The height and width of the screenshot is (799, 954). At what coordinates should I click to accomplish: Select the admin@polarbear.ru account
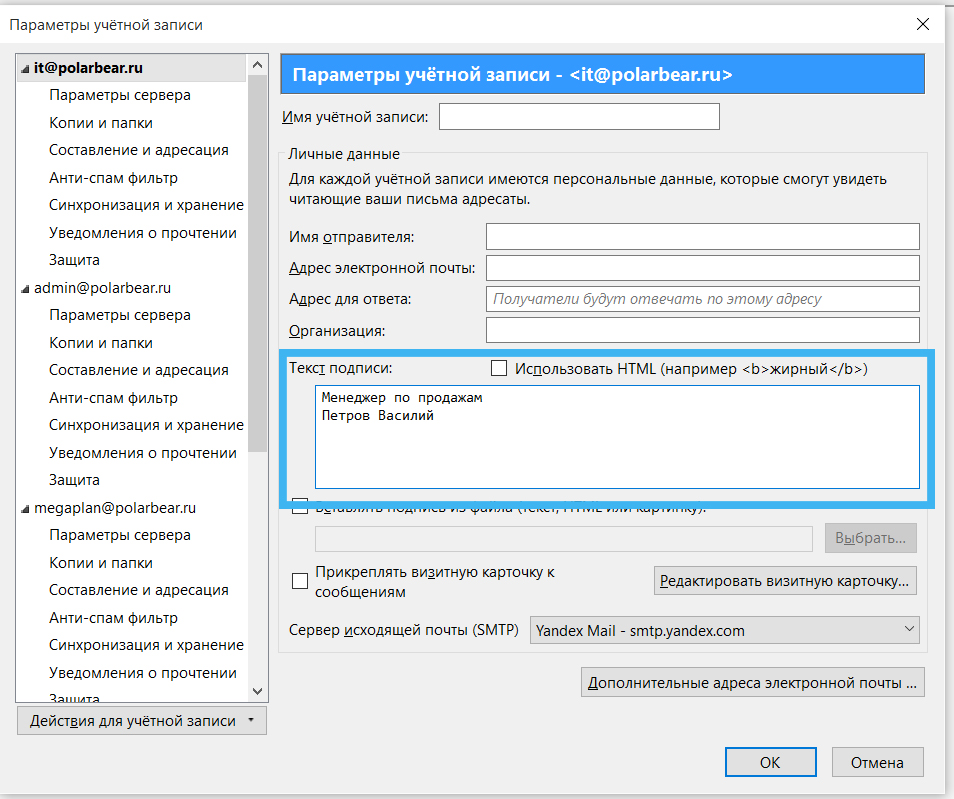[x=102, y=288]
